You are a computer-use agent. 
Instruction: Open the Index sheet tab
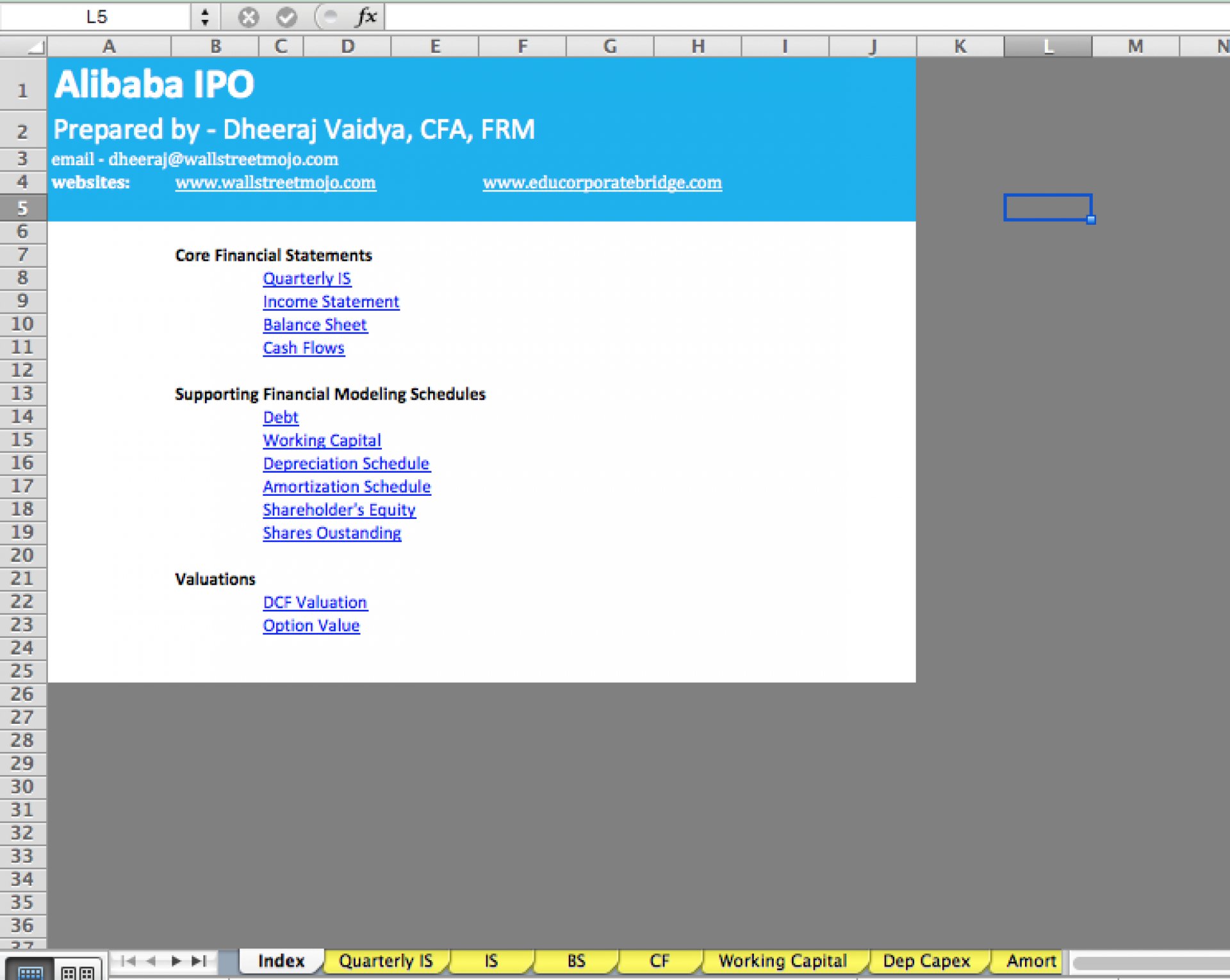pyautogui.click(x=281, y=961)
